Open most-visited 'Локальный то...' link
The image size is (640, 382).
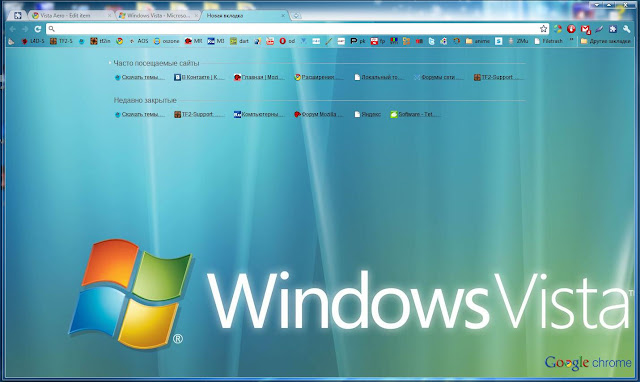pos(379,77)
